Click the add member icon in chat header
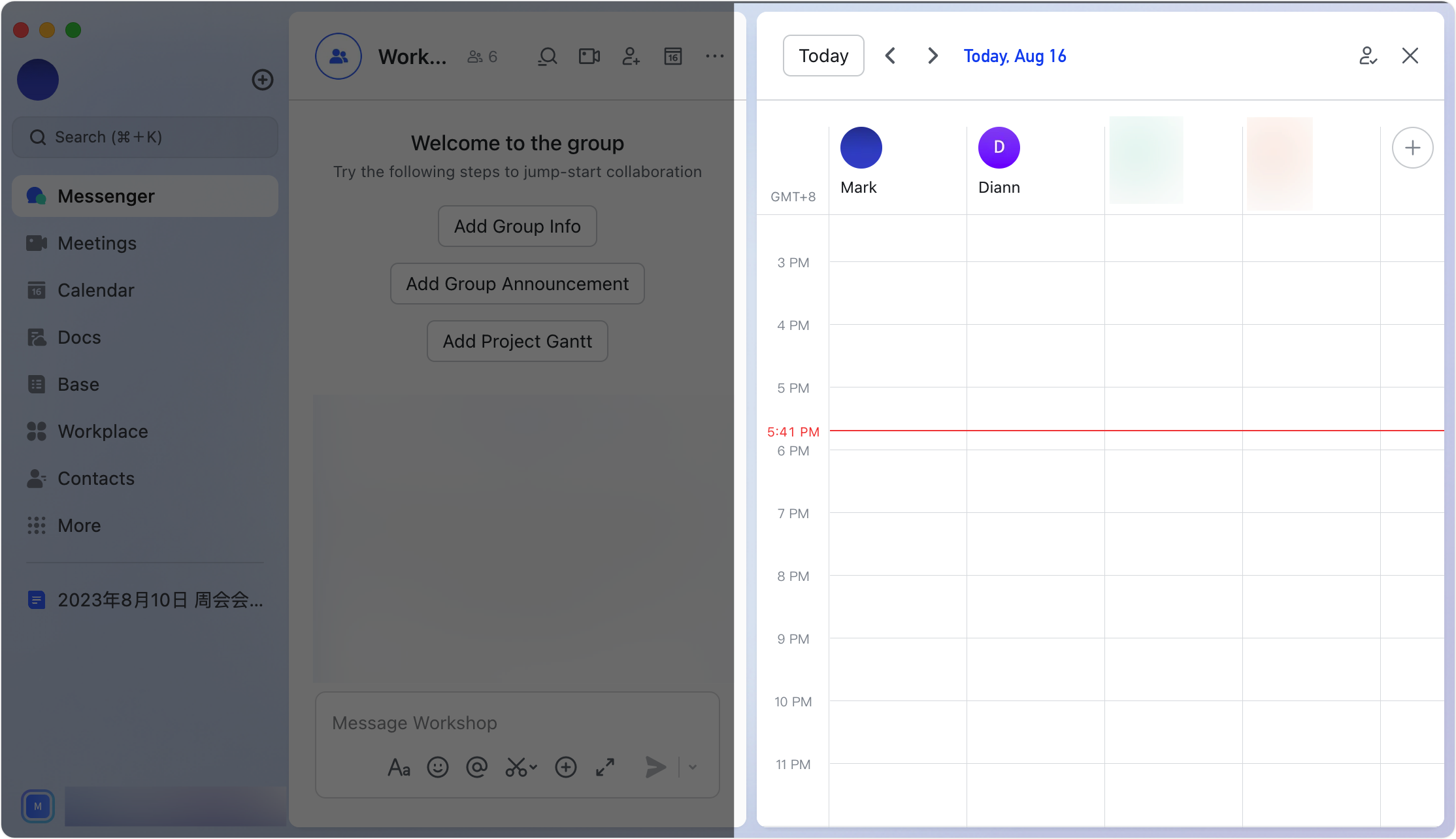The height and width of the screenshot is (839, 1456). 631,57
